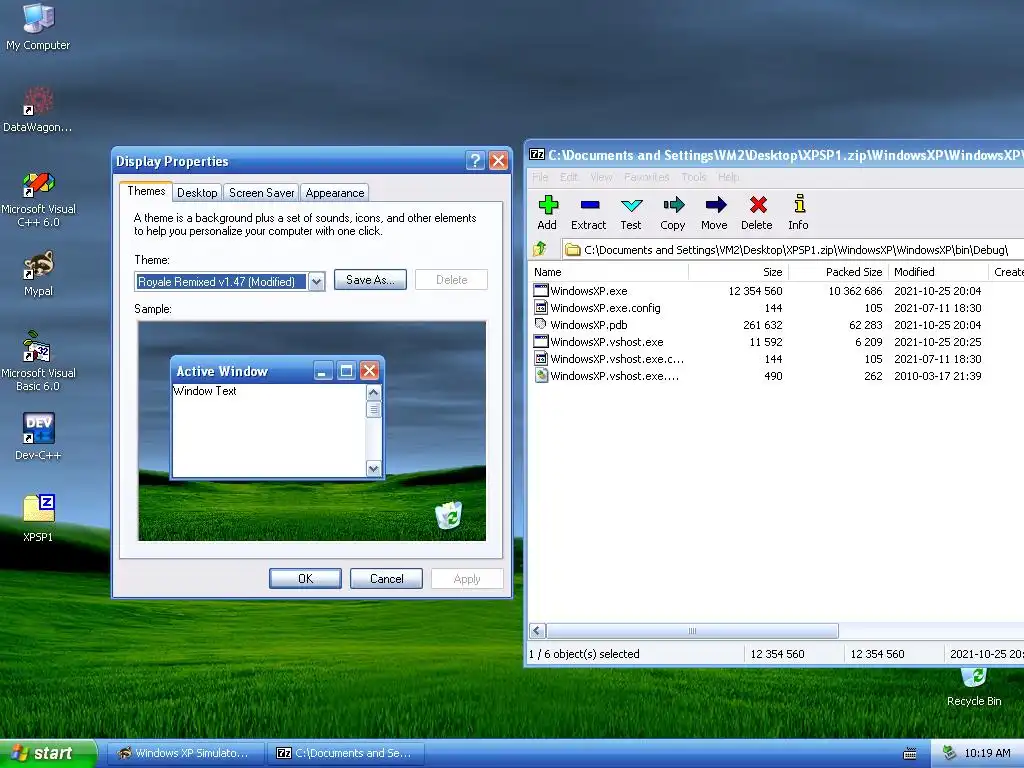The height and width of the screenshot is (768, 1024).
Task: Open the Edit menu in 7-Zip
Action: 569,177
